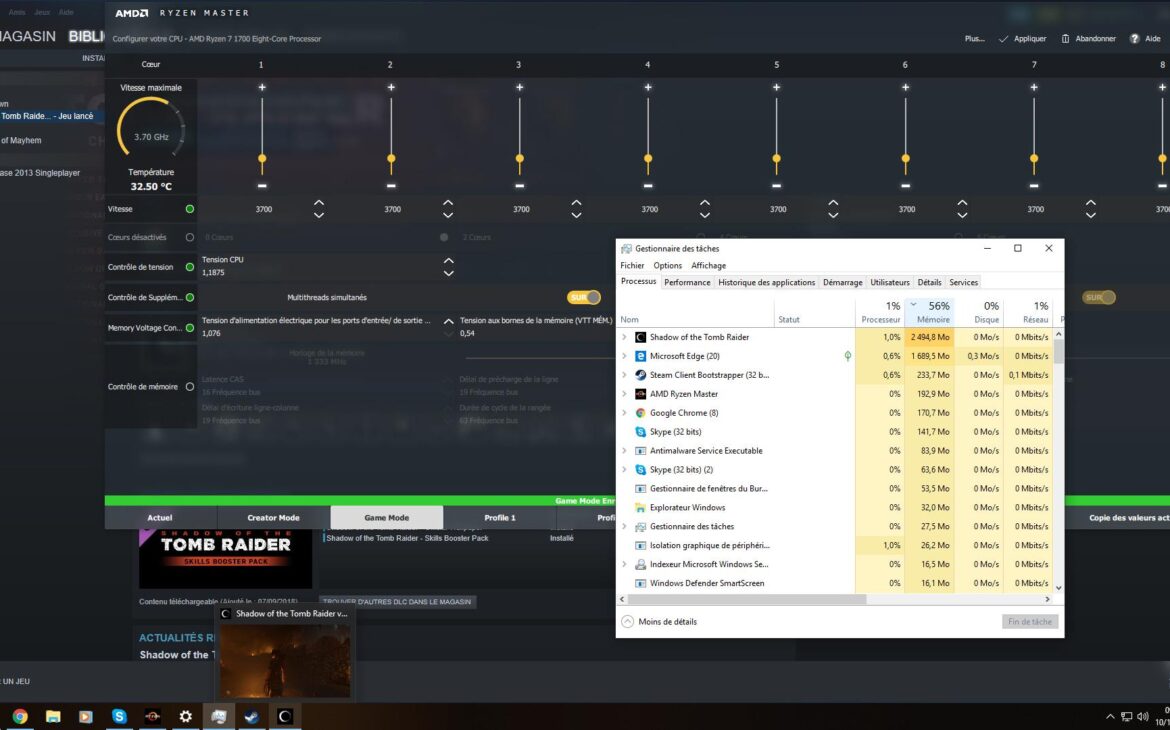This screenshot has height=730, width=1170.
Task: Switch to the Performance tab
Action: tap(687, 282)
